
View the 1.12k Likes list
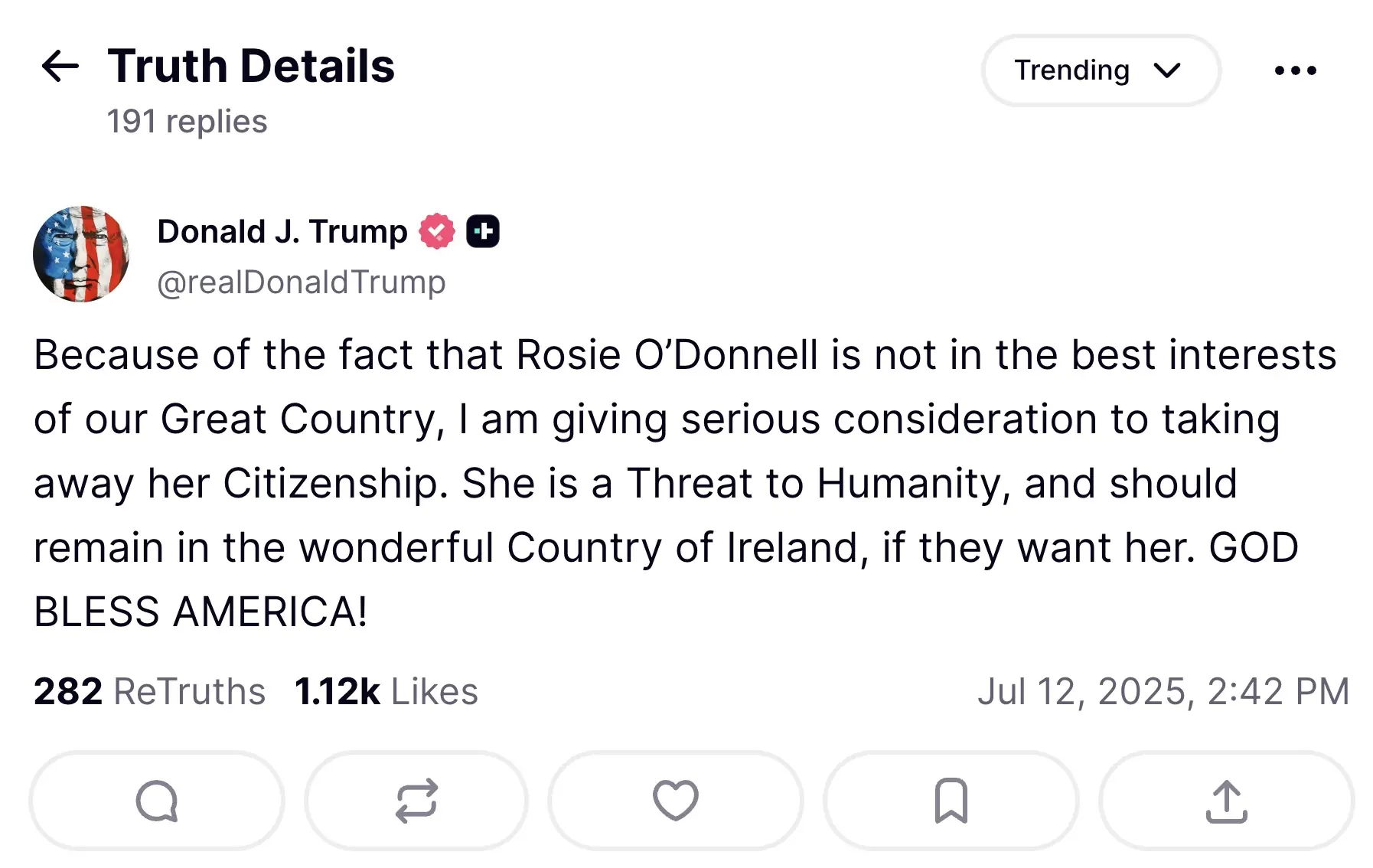(x=386, y=691)
